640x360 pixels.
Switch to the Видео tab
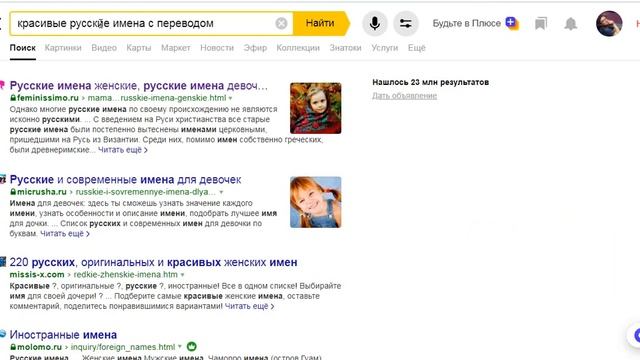(x=104, y=48)
